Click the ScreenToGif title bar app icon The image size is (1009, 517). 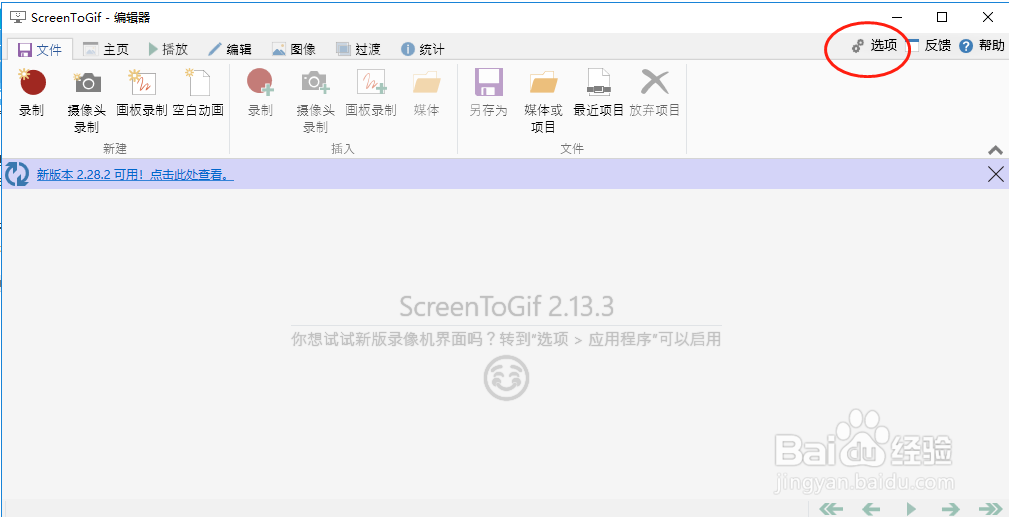tap(19, 17)
